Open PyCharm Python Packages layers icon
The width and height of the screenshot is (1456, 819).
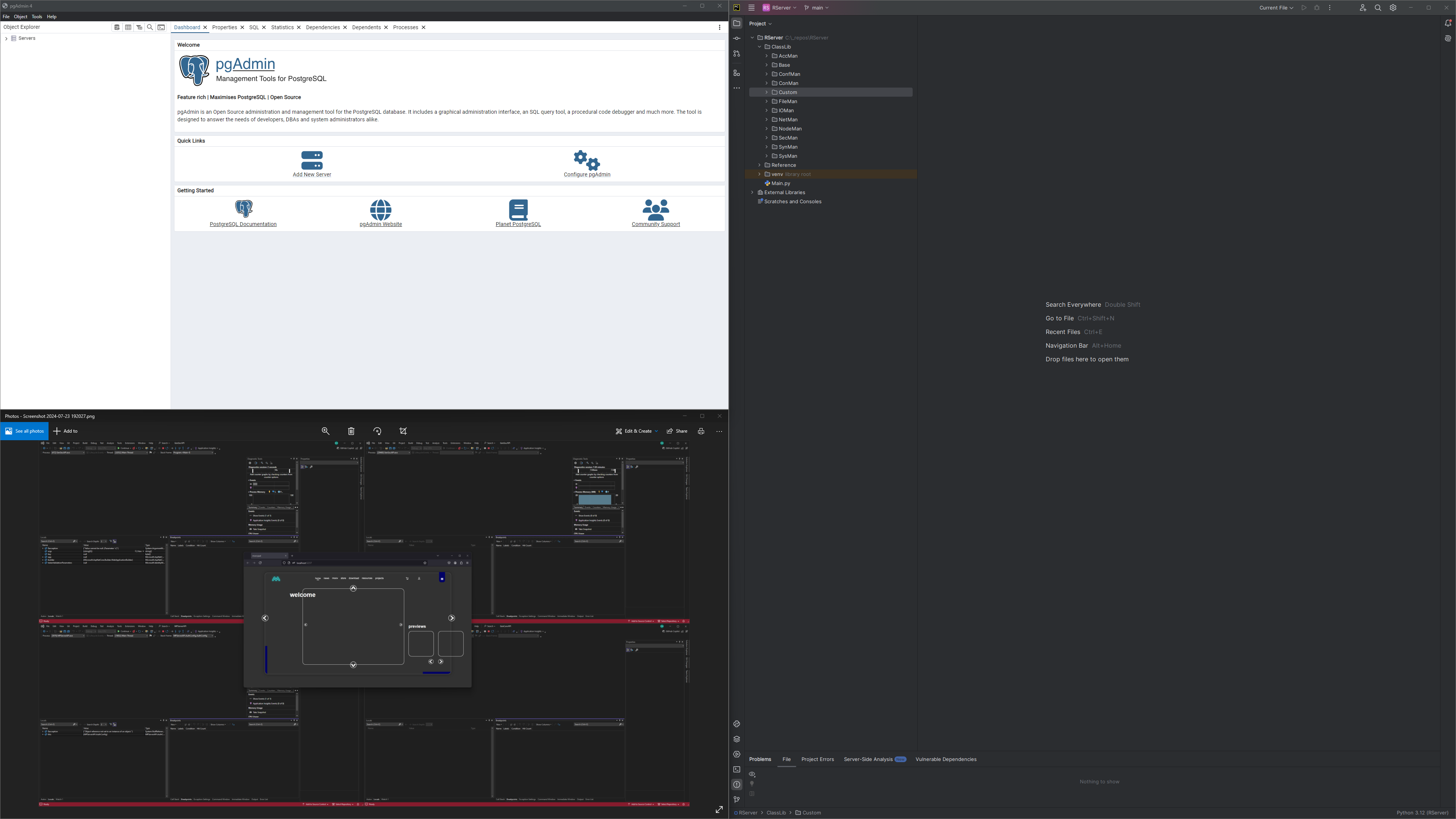pos(736,739)
